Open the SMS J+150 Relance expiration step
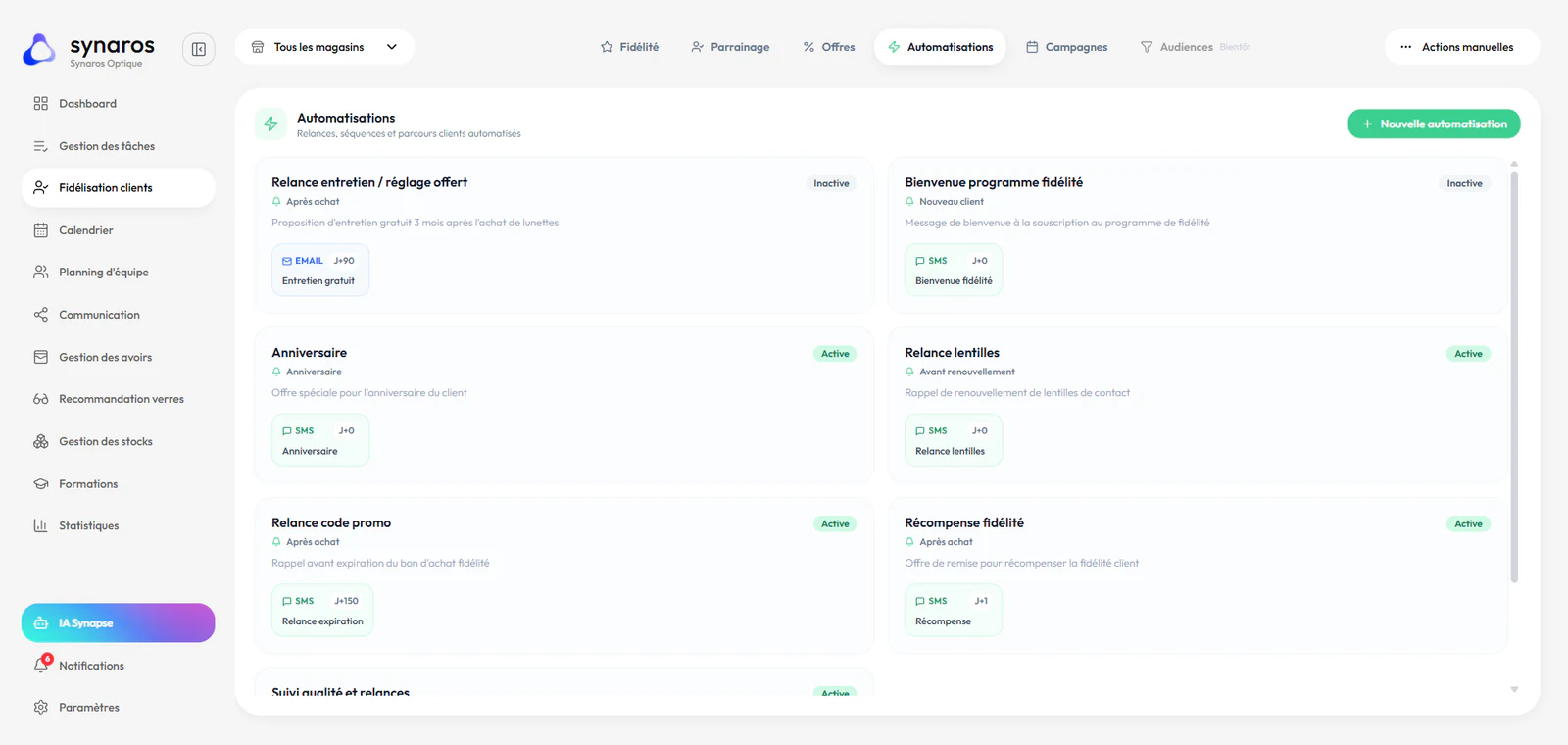Image resolution: width=1568 pixels, height=745 pixels. click(x=322, y=611)
